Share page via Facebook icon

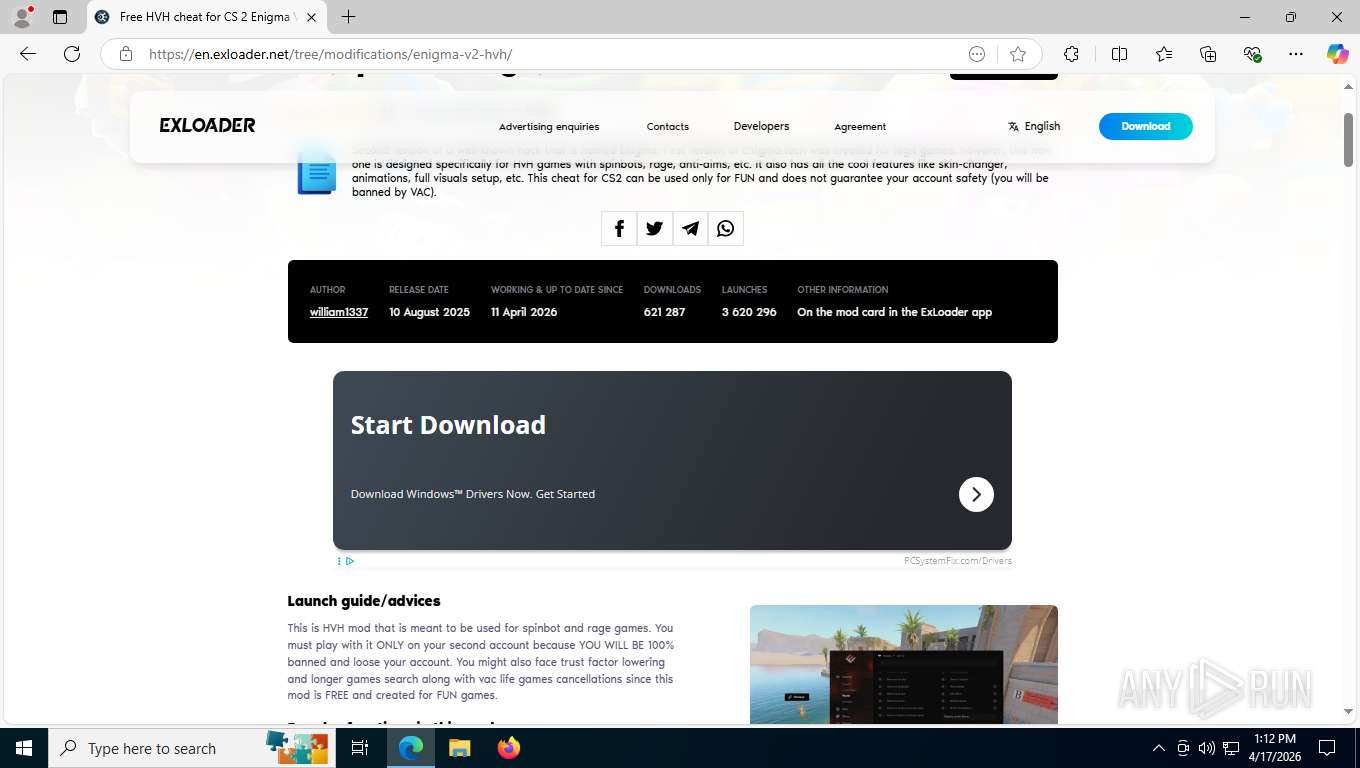coord(619,228)
